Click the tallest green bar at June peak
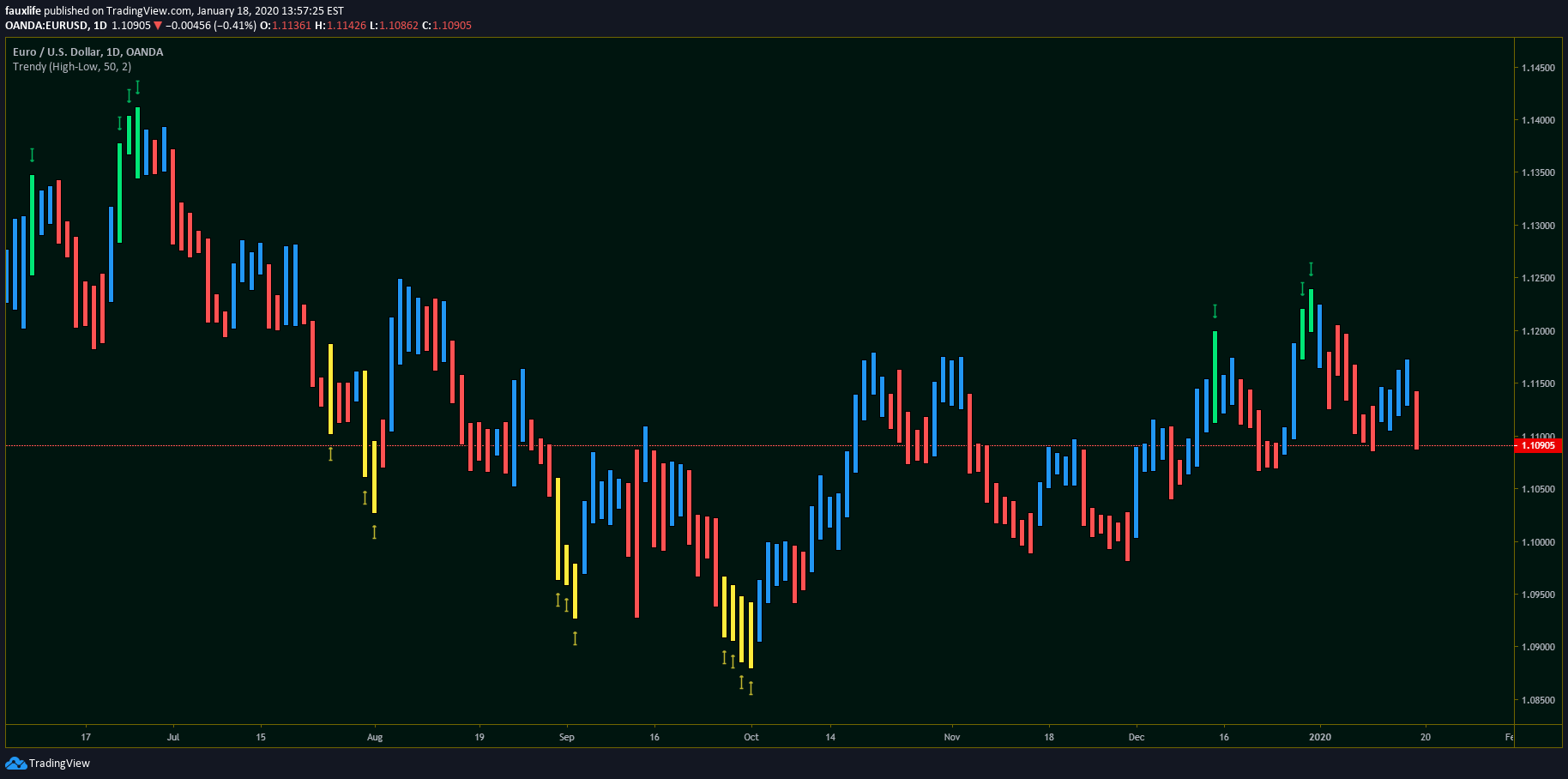Image resolution: width=1568 pixels, height=779 pixels. [137, 142]
